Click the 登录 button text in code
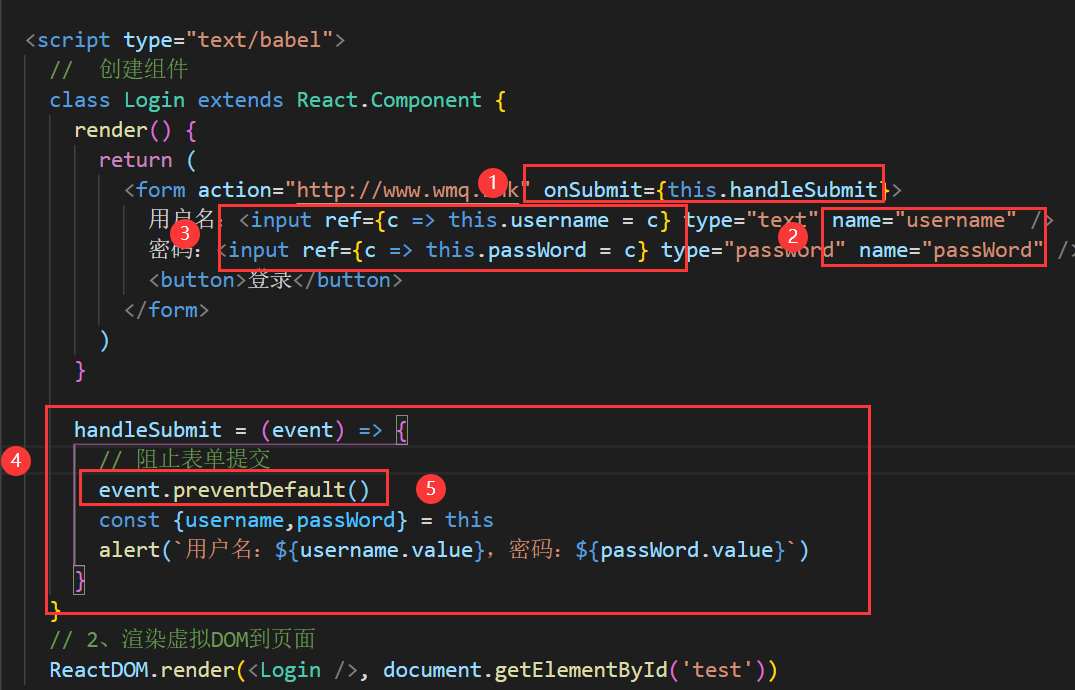 pos(270,280)
